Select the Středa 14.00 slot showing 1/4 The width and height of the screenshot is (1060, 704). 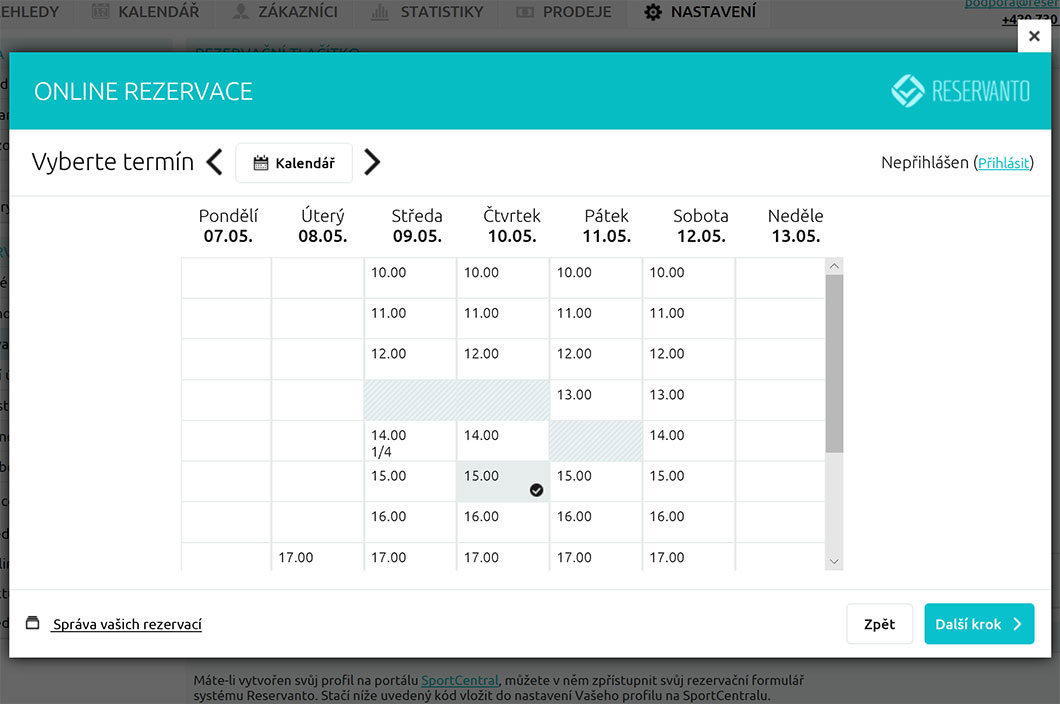pyautogui.click(x=410, y=441)
